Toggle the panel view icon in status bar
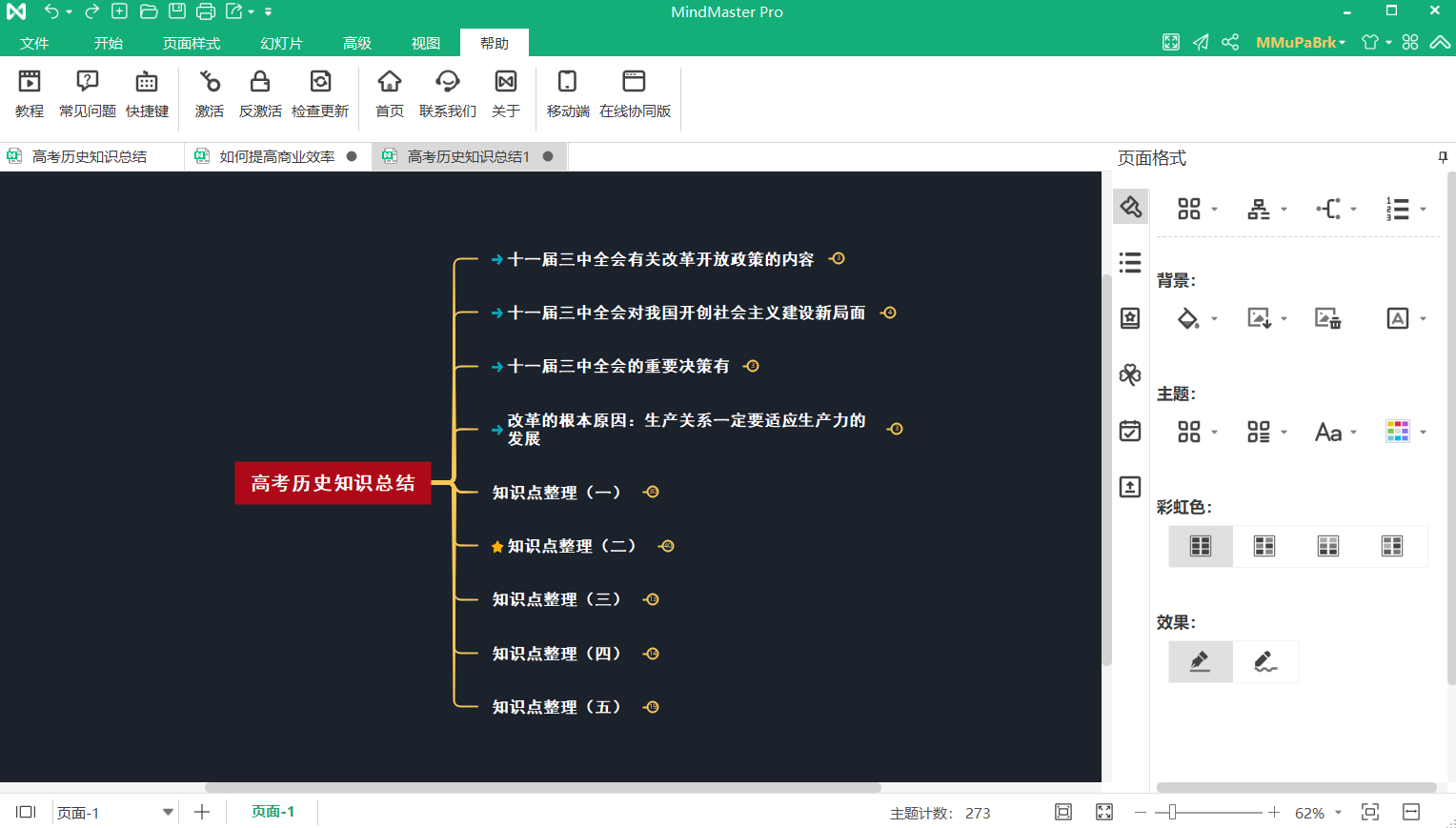The image size is (1456, 828). point(26,812)
